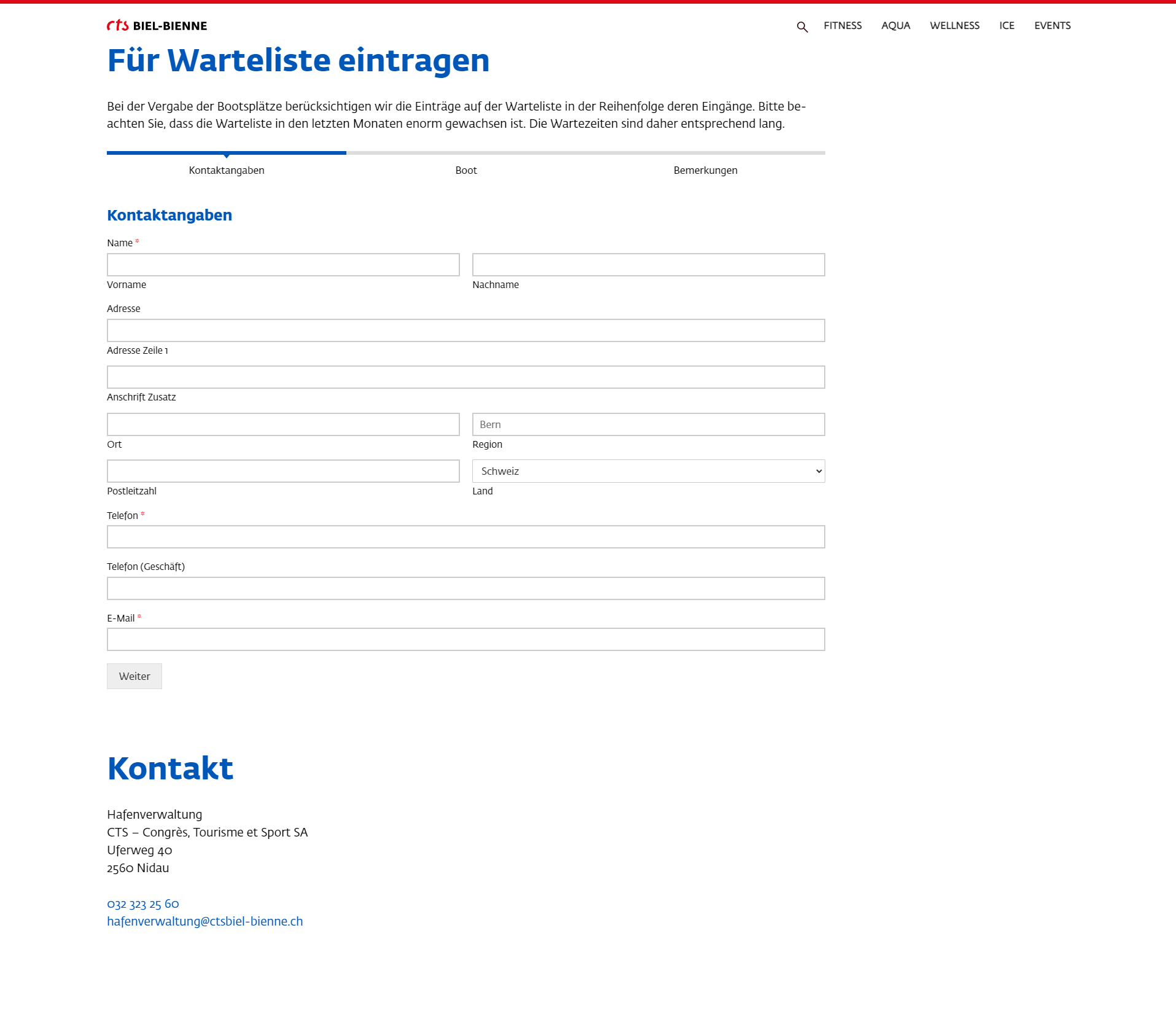Click the Region field showing Bern
Viewport: 1176px width, 1022px height.
point(648,424)
